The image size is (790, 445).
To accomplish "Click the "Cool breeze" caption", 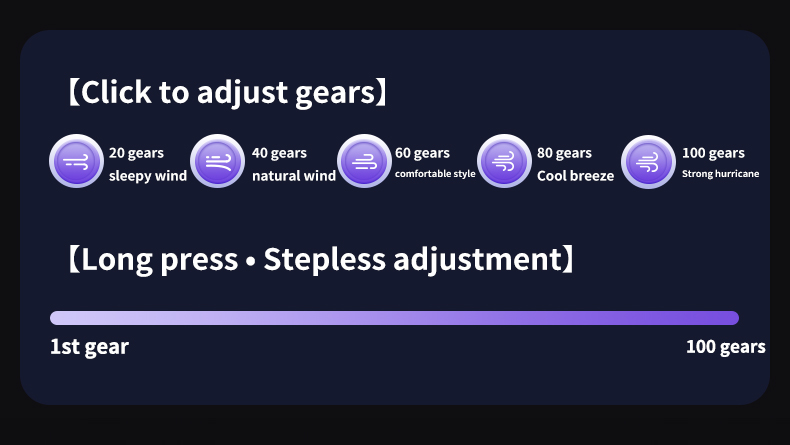I will 575,177.
